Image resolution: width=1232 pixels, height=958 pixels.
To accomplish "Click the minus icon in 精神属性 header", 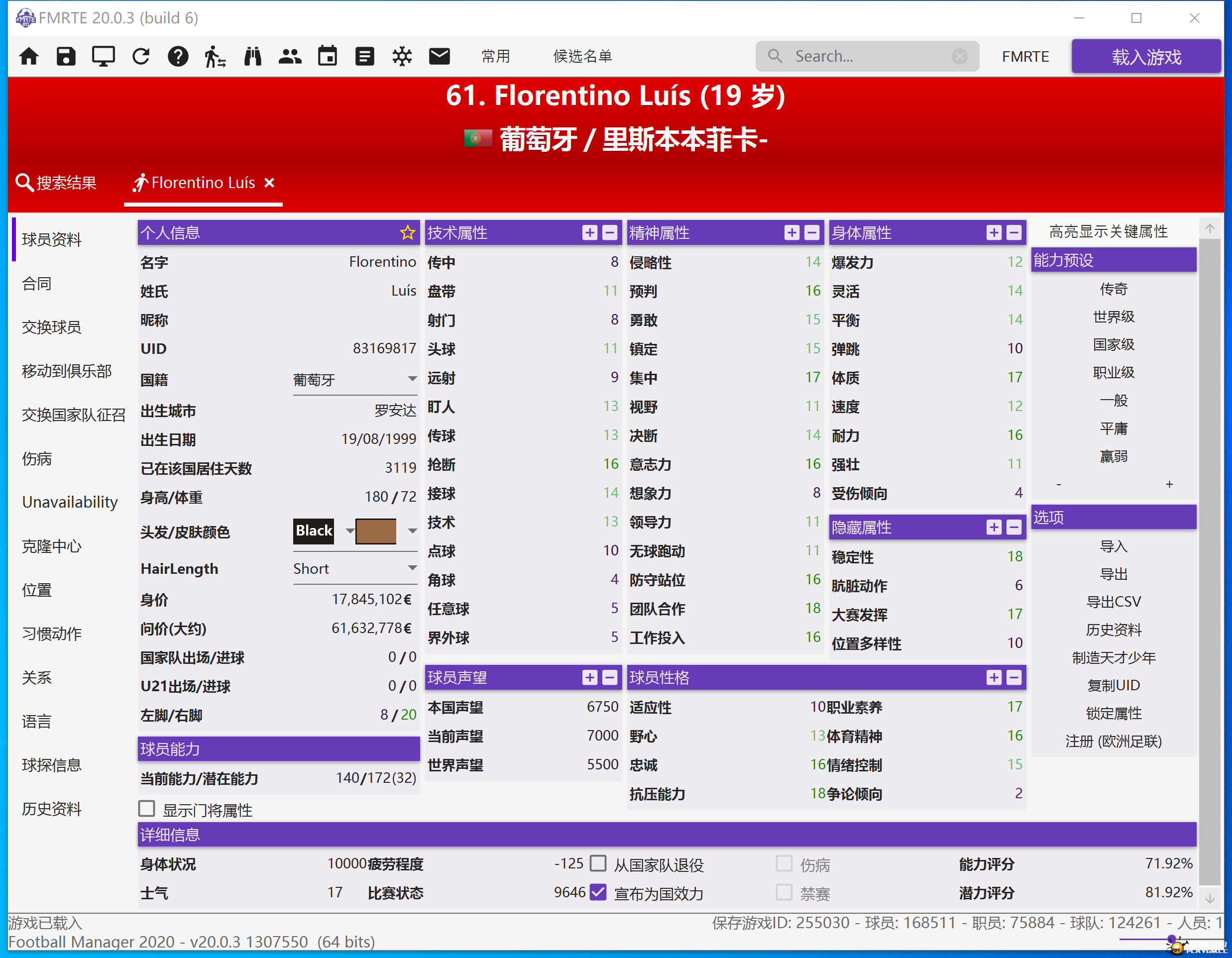I will [812, 232].
